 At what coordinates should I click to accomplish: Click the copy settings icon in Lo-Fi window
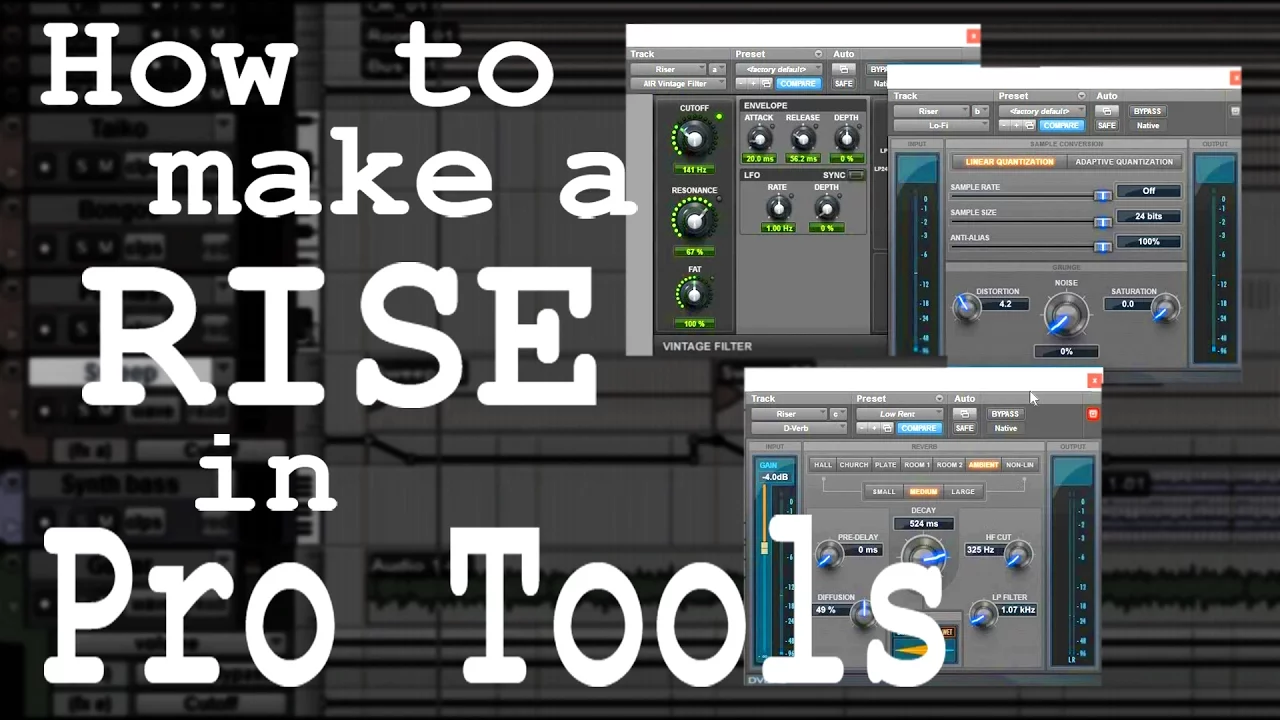click(1029, 126)
